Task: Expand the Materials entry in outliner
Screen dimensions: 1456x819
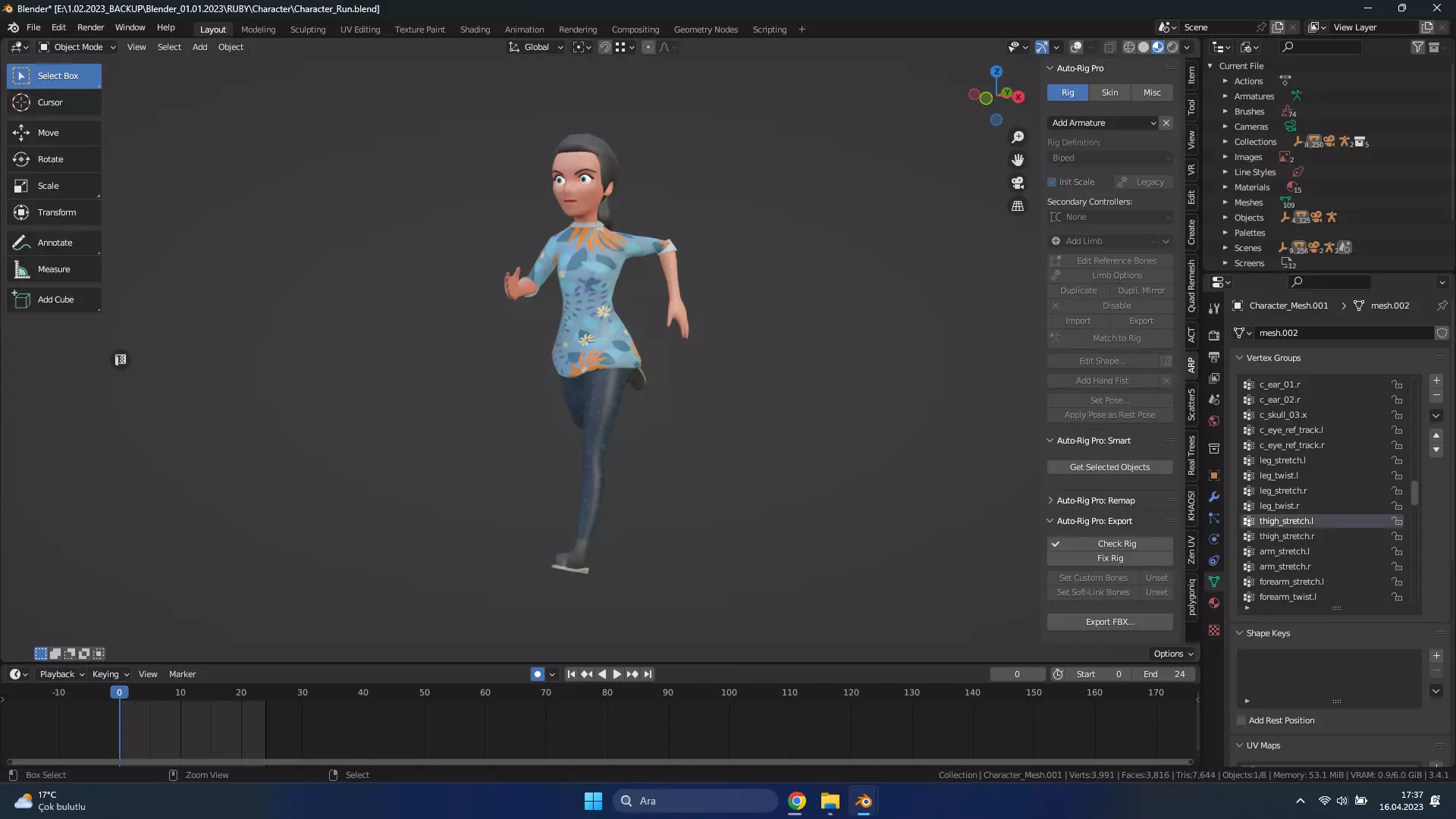Action: click(1225, 187)
